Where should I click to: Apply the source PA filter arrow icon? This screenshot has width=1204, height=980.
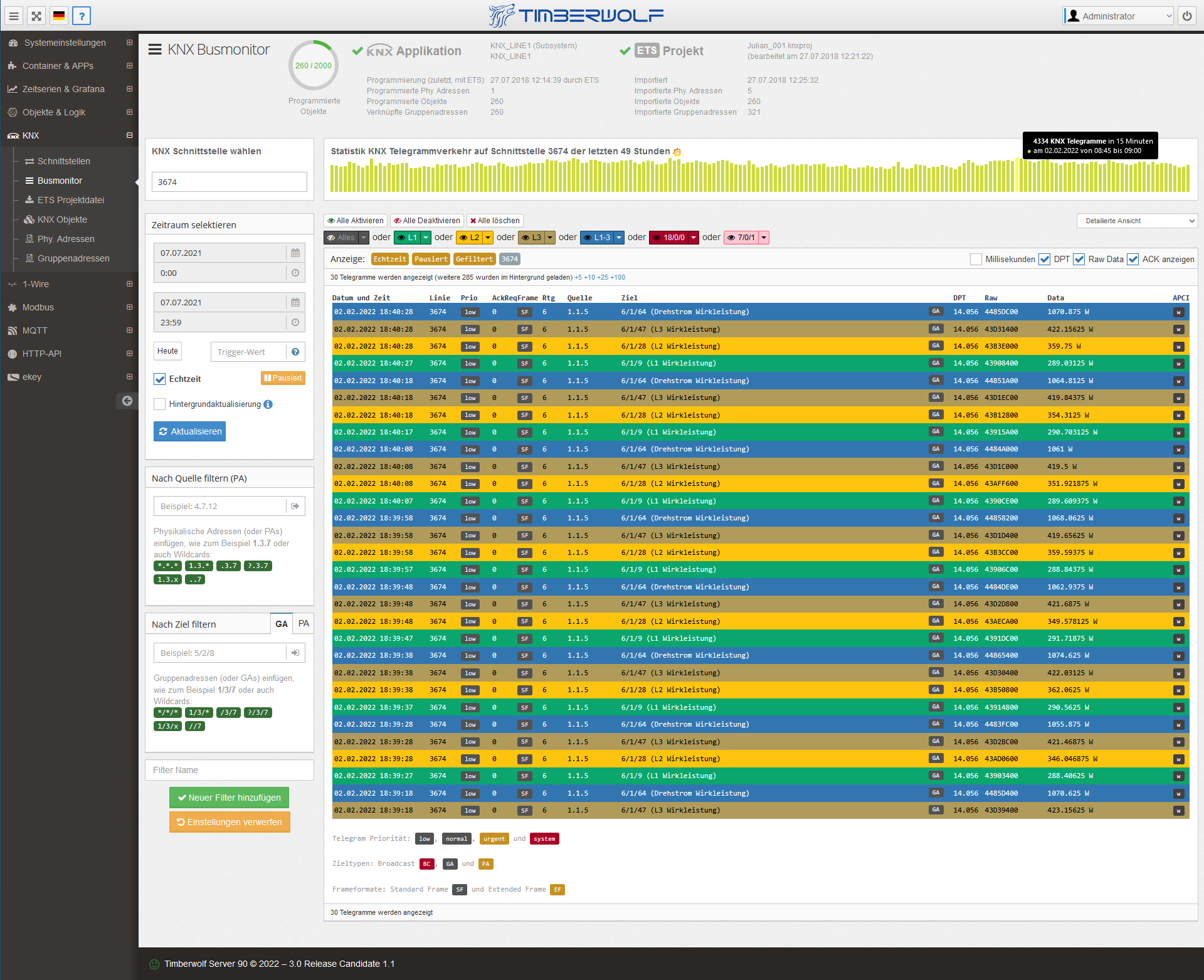point(295,506)
